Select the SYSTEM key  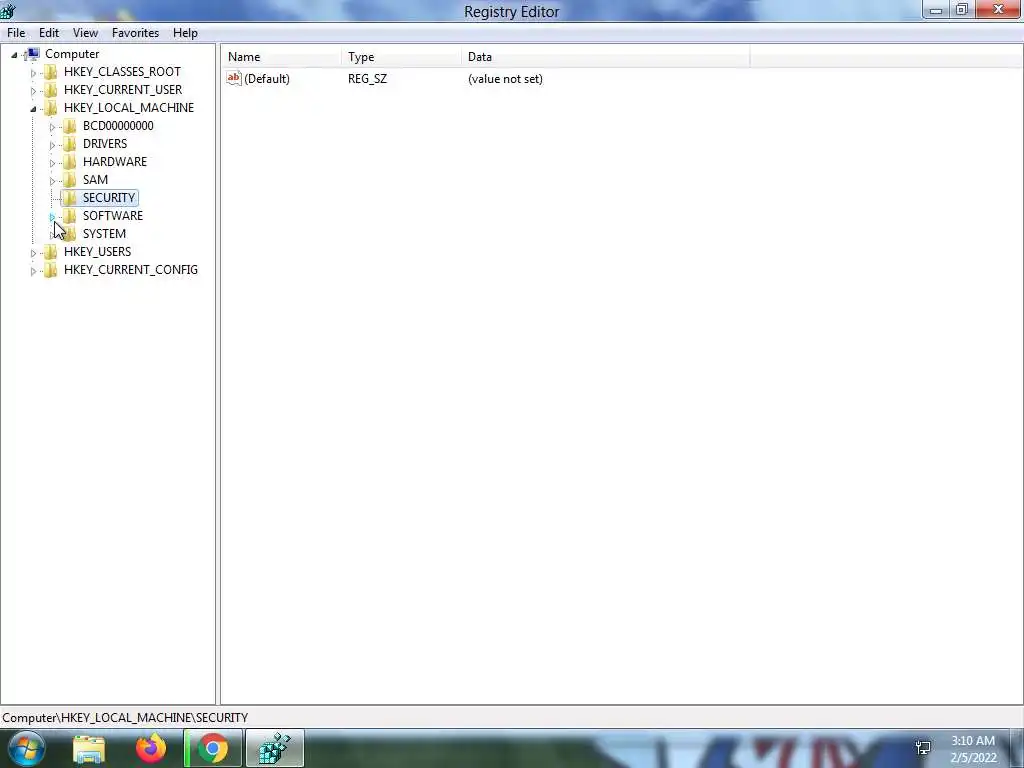coord(104,234)
